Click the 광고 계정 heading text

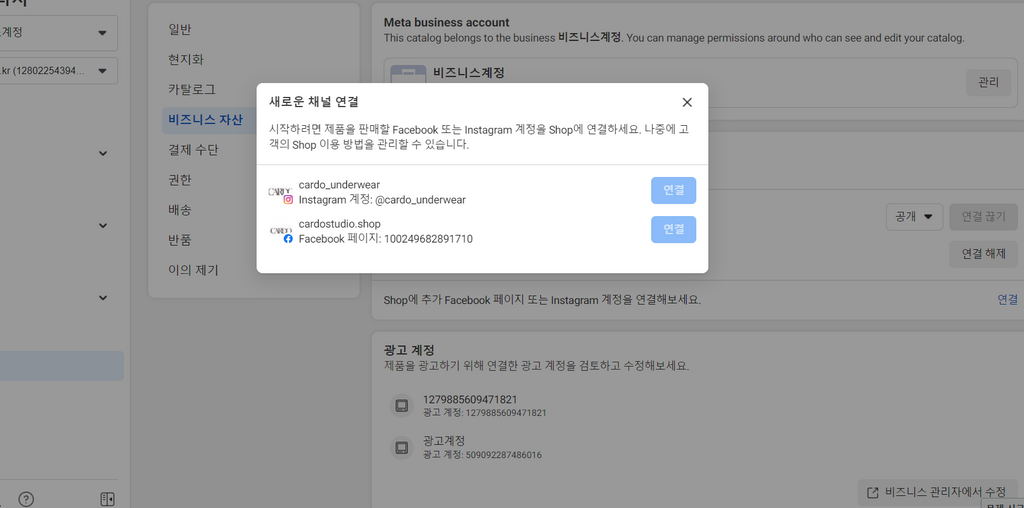[x=409, y=351]
